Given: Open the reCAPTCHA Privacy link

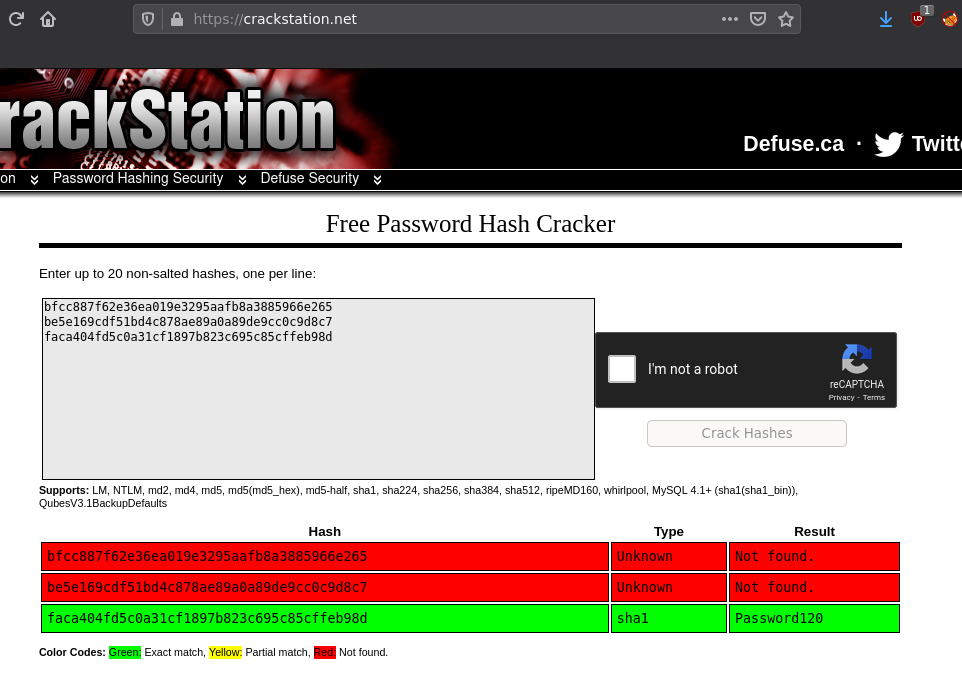Looking at the screenshot, I should (841, 397).
